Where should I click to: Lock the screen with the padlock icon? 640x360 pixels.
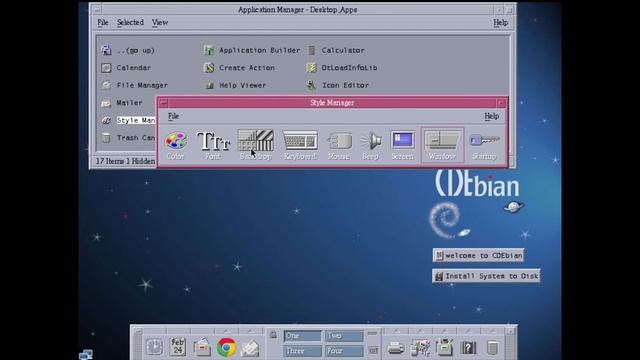click(273, 335)
